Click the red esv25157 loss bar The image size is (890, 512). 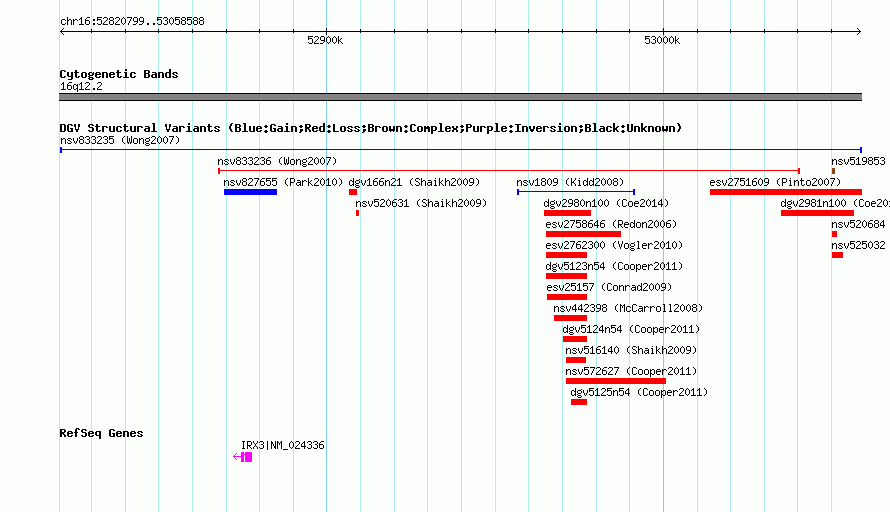pyautogui.click(x=567, y=297)
